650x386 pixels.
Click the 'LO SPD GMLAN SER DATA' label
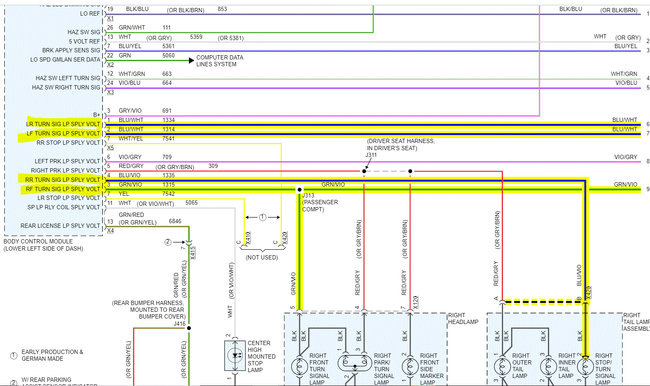point(65,60)
